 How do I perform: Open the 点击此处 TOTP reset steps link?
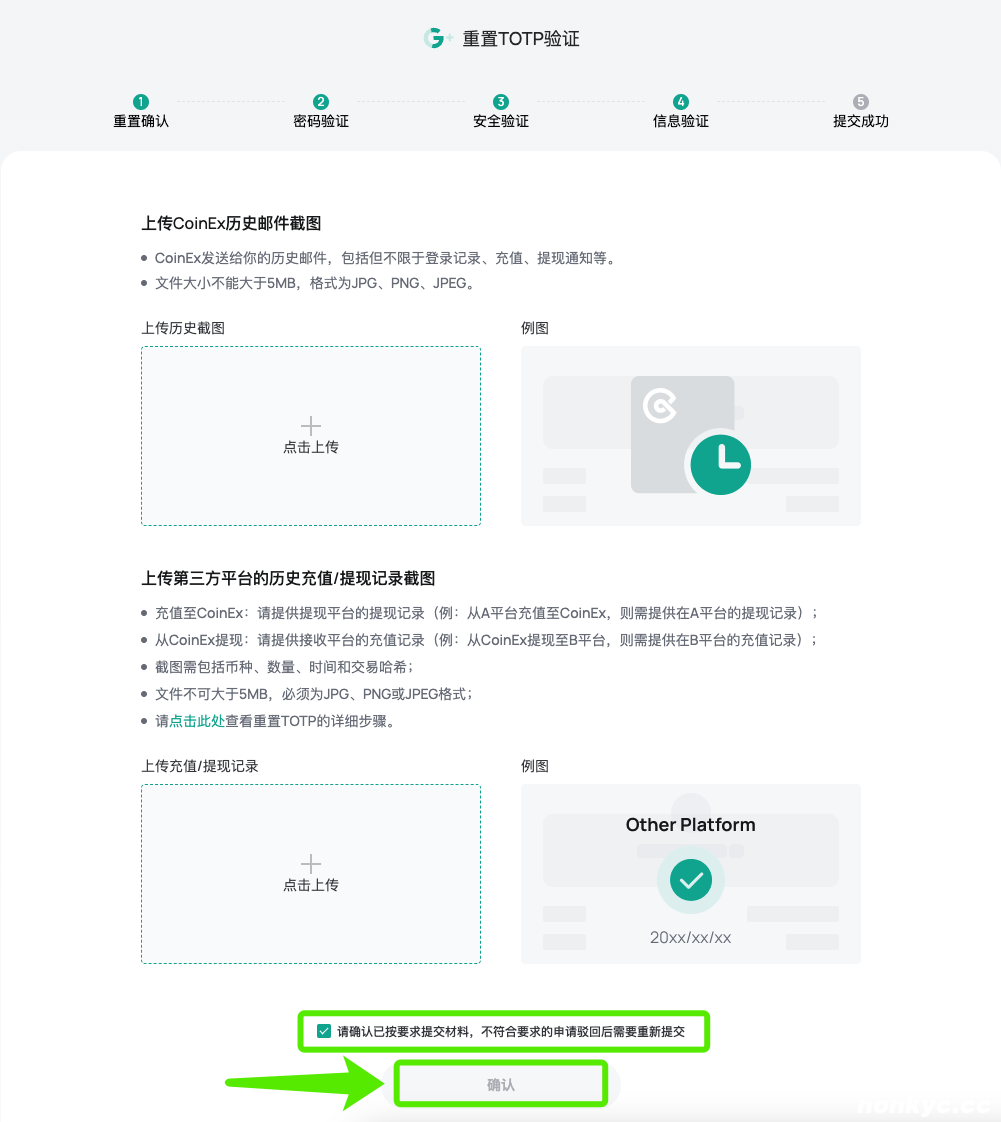tap(197, 721)
